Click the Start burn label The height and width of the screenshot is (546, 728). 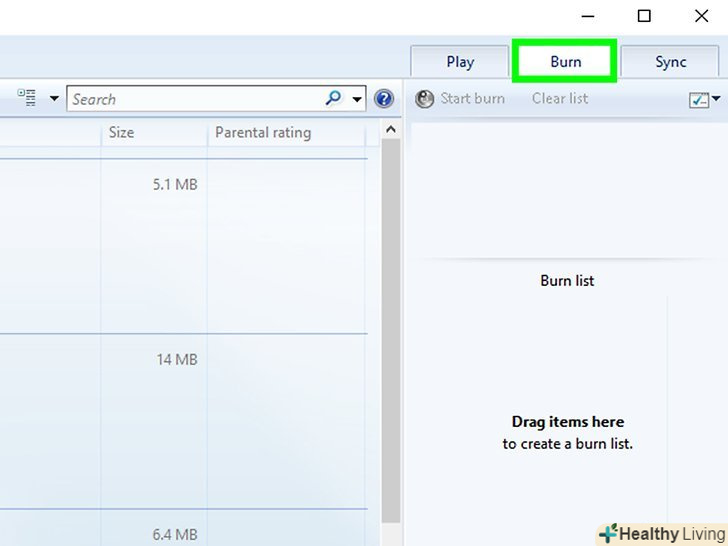coord(472,98)
